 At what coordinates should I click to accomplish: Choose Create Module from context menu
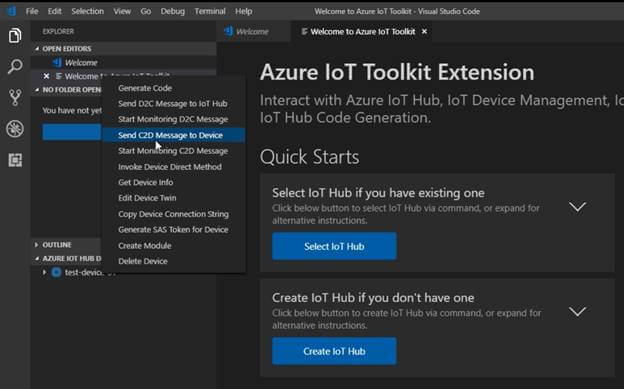(174, 246)
